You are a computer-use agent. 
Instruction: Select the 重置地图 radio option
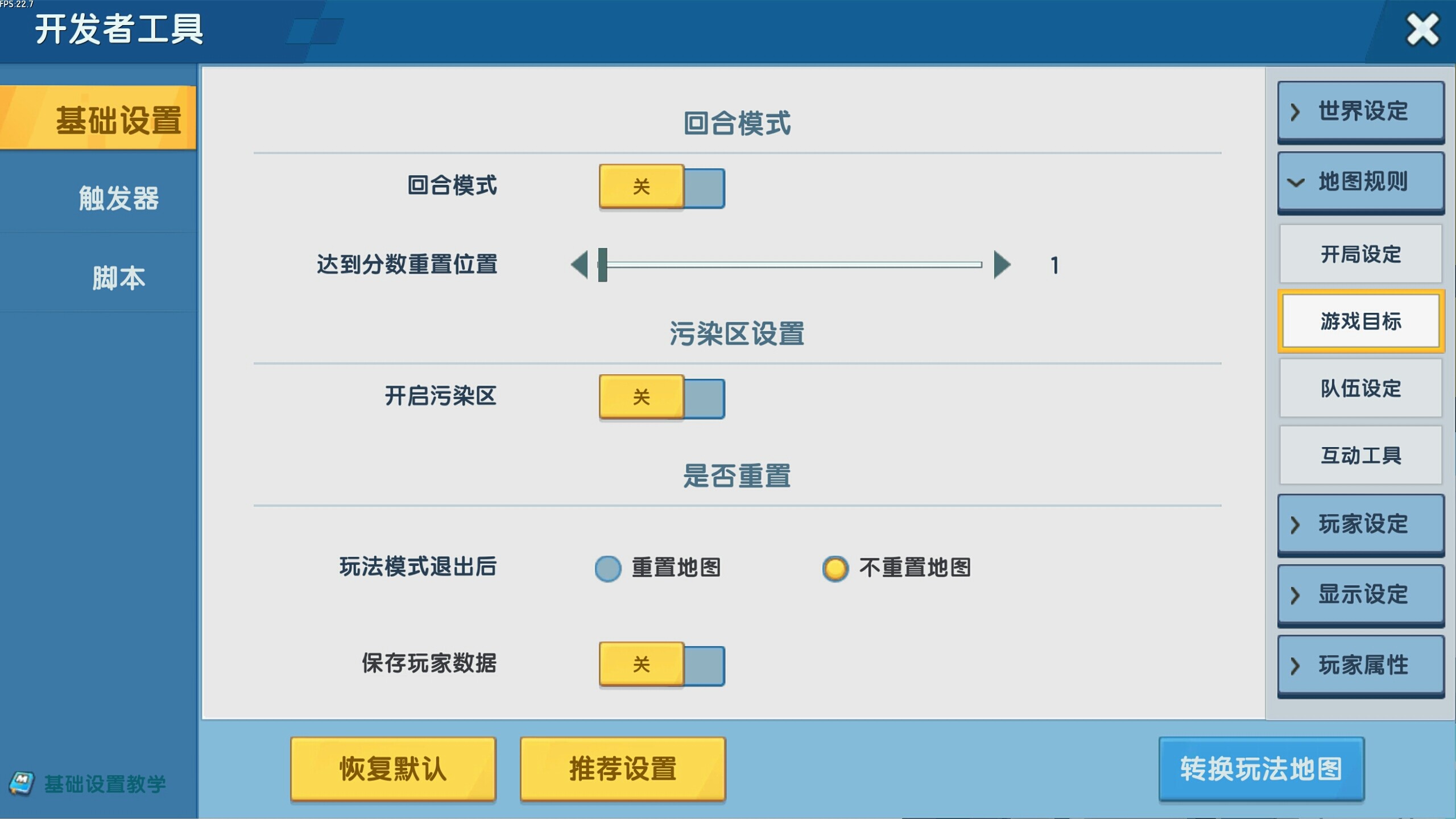point(608,568)
